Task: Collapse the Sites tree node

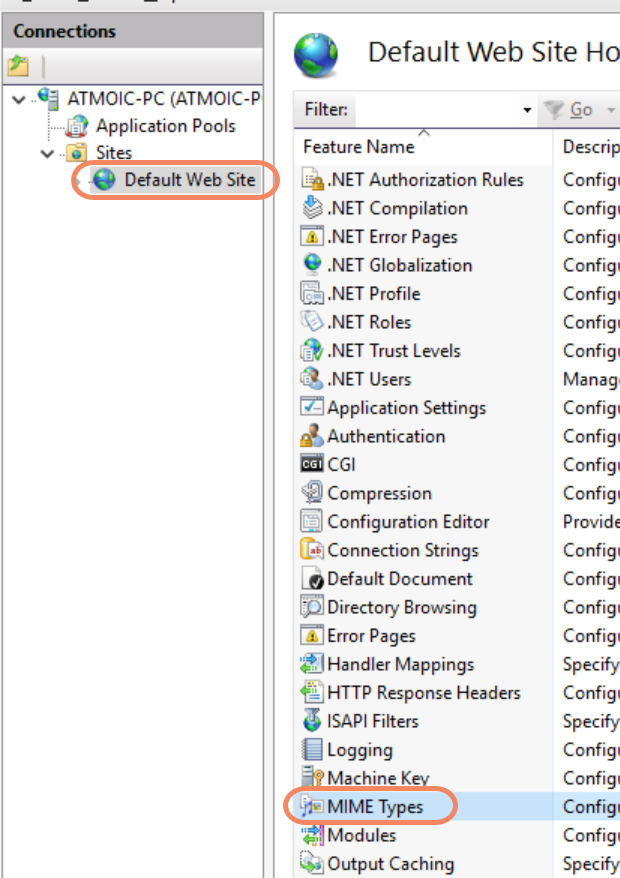Action: [x=47, y=154]
